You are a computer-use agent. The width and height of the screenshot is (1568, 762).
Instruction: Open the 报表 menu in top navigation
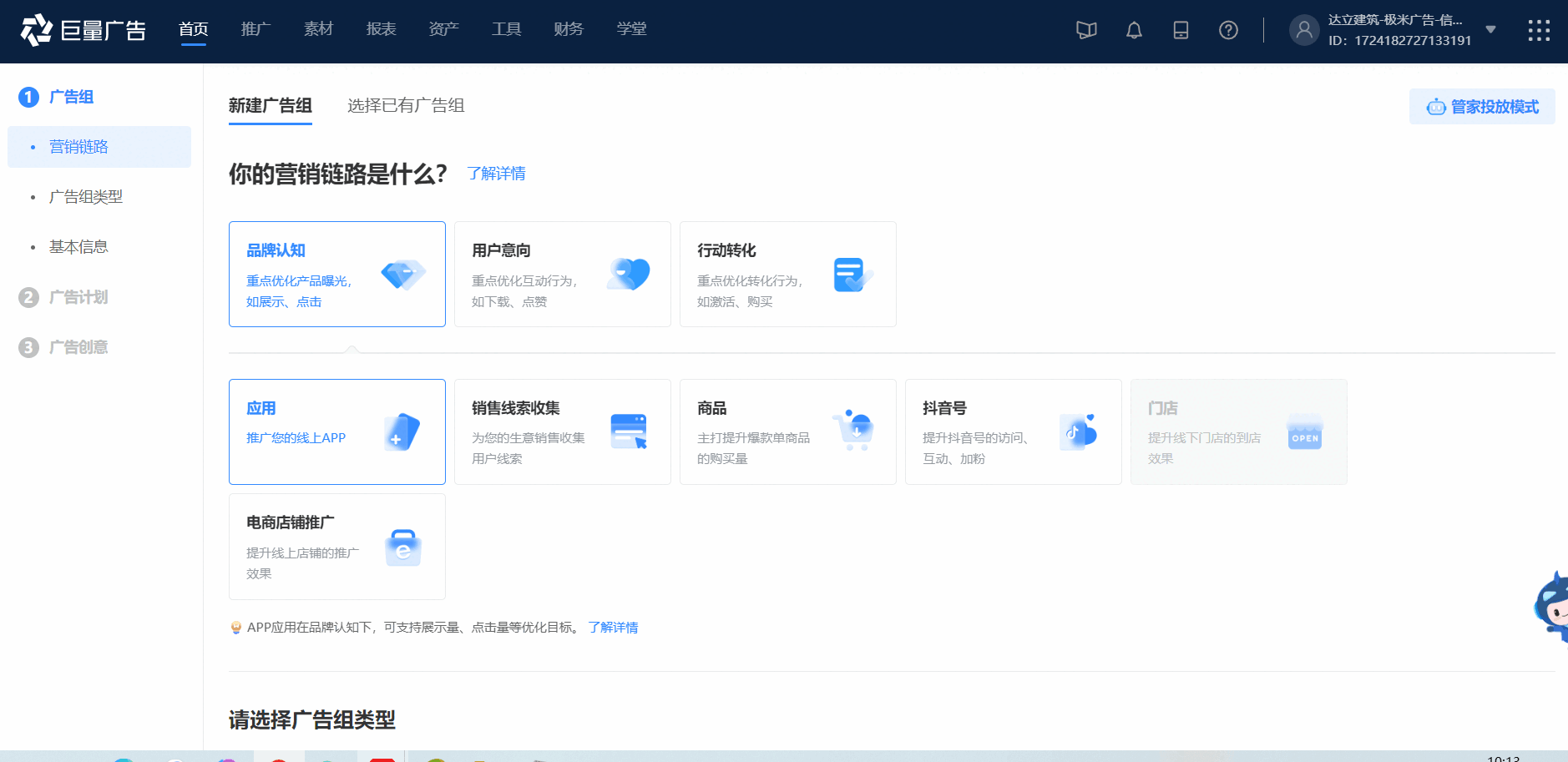381,29
